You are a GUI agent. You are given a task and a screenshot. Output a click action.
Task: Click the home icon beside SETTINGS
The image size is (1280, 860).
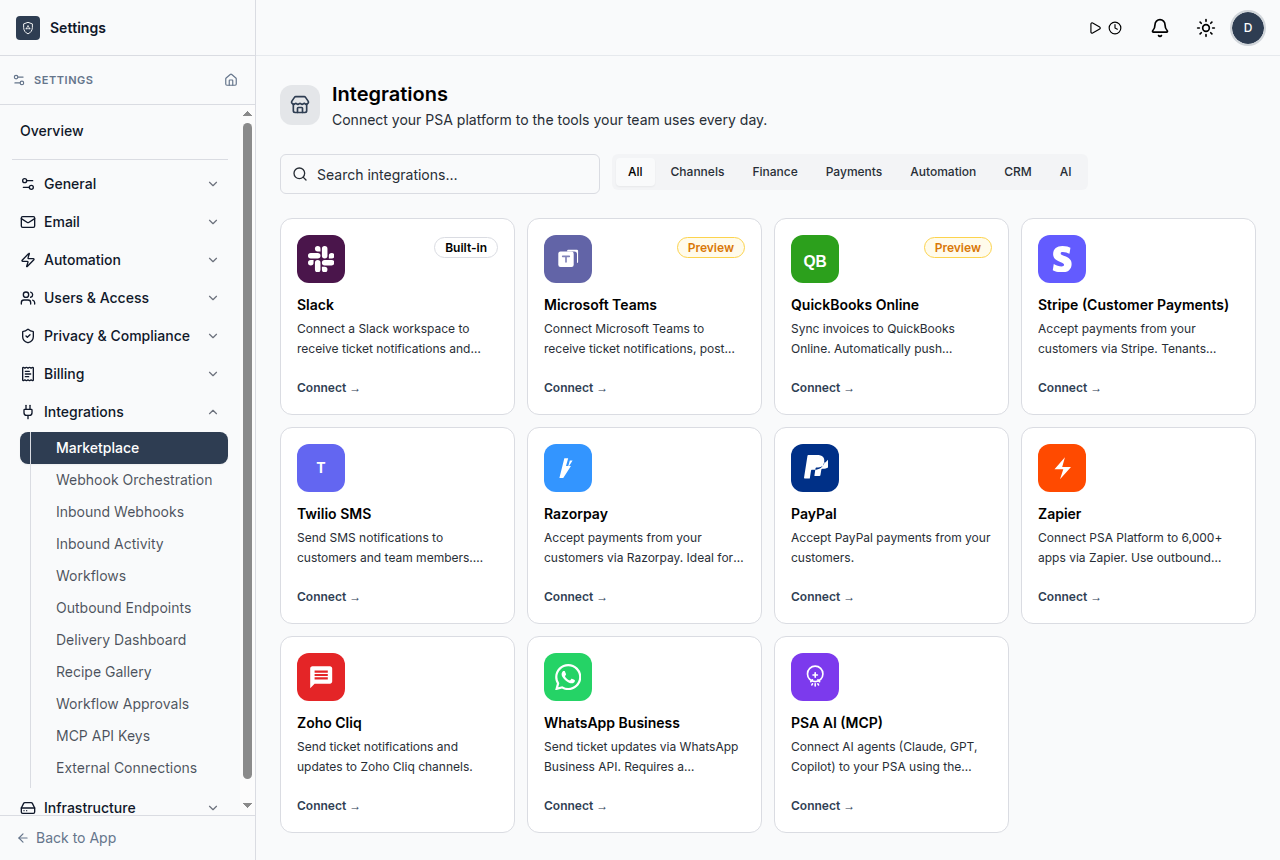pyautogui.click(x=231, y=80)
